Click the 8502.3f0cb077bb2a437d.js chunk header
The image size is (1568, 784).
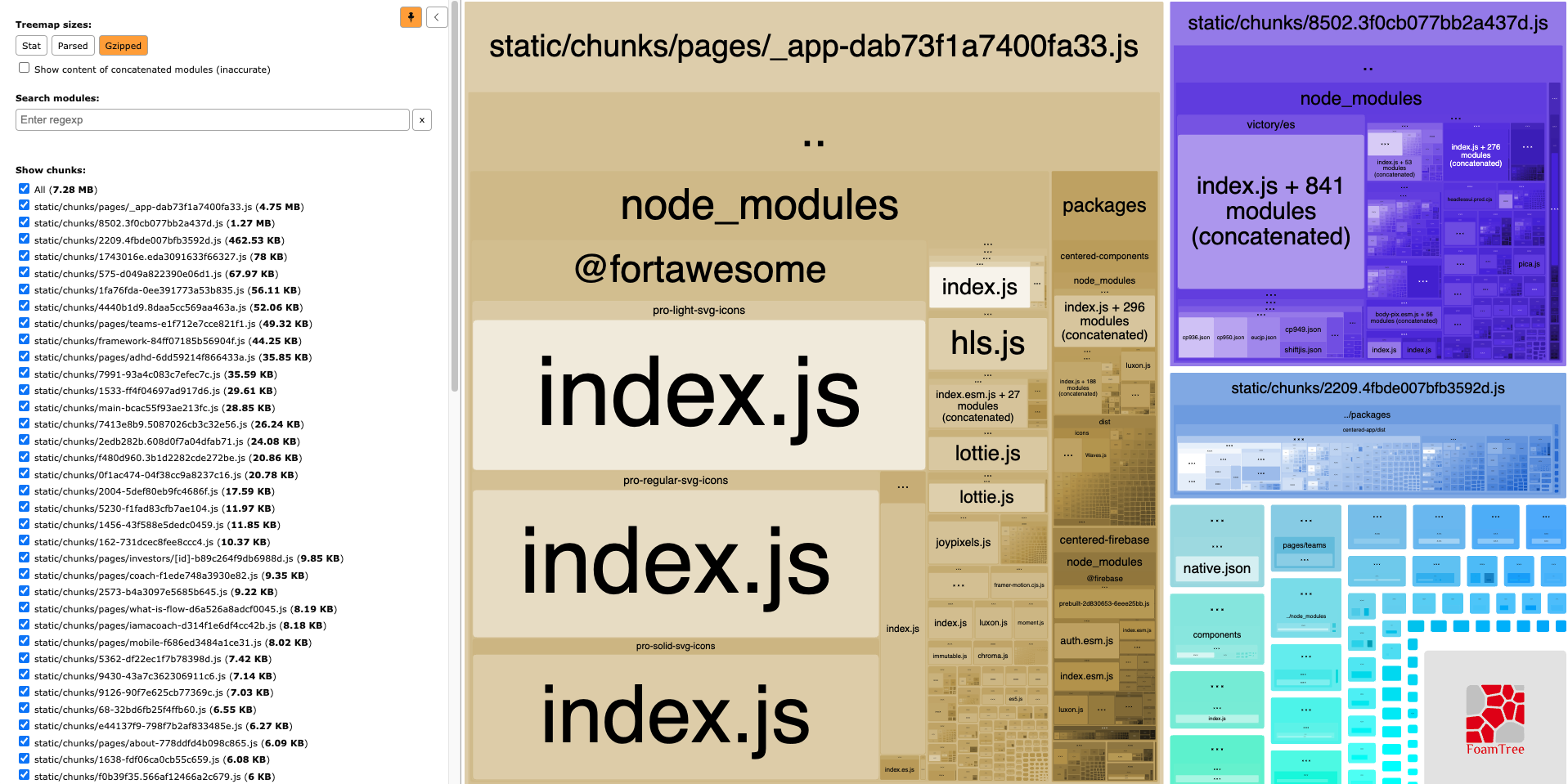point(1368,23)
